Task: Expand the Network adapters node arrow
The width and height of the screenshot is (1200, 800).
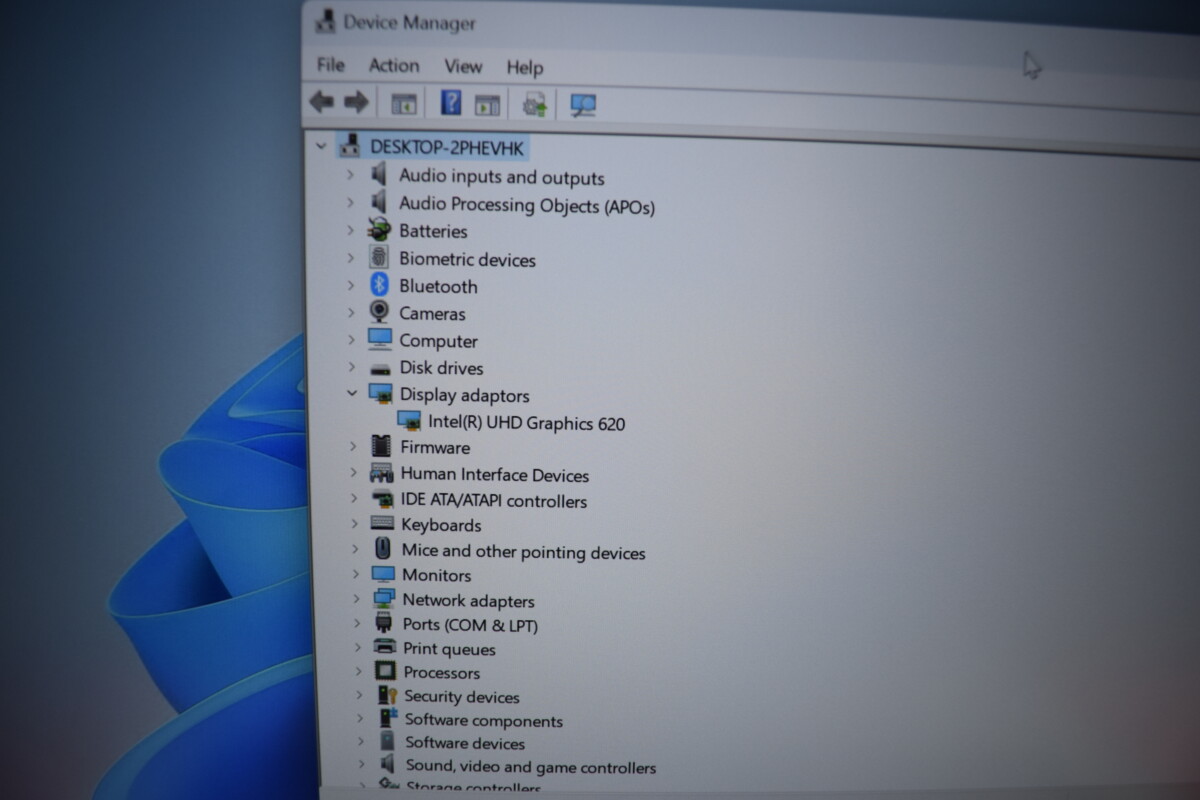Action: [x=355, y=599]
